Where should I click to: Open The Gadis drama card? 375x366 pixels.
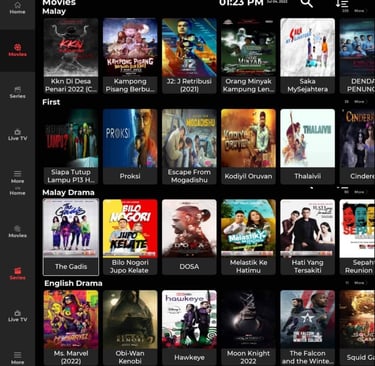[x=71, y=237]
